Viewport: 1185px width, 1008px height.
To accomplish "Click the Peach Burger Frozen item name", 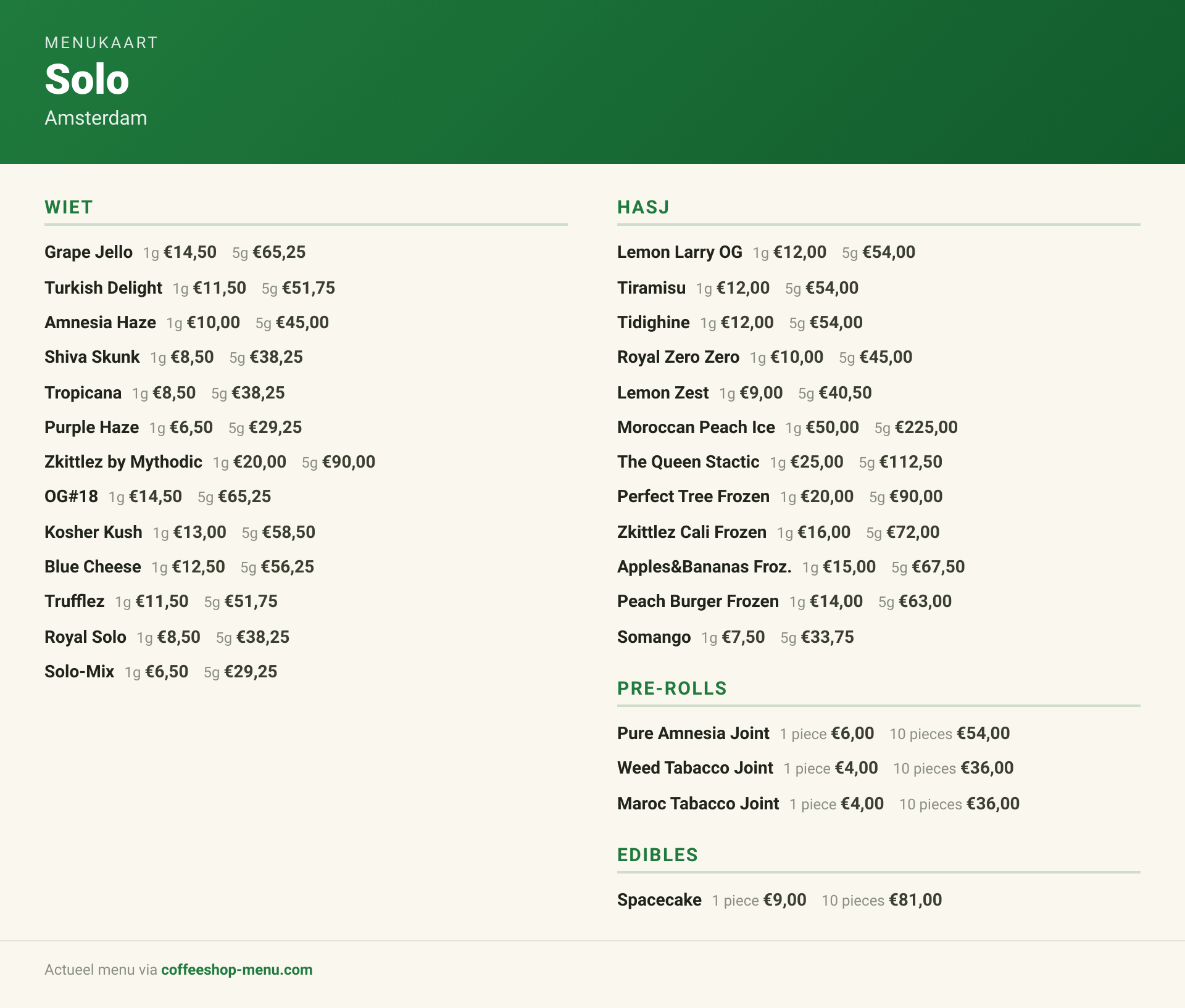I will (698, 601).
